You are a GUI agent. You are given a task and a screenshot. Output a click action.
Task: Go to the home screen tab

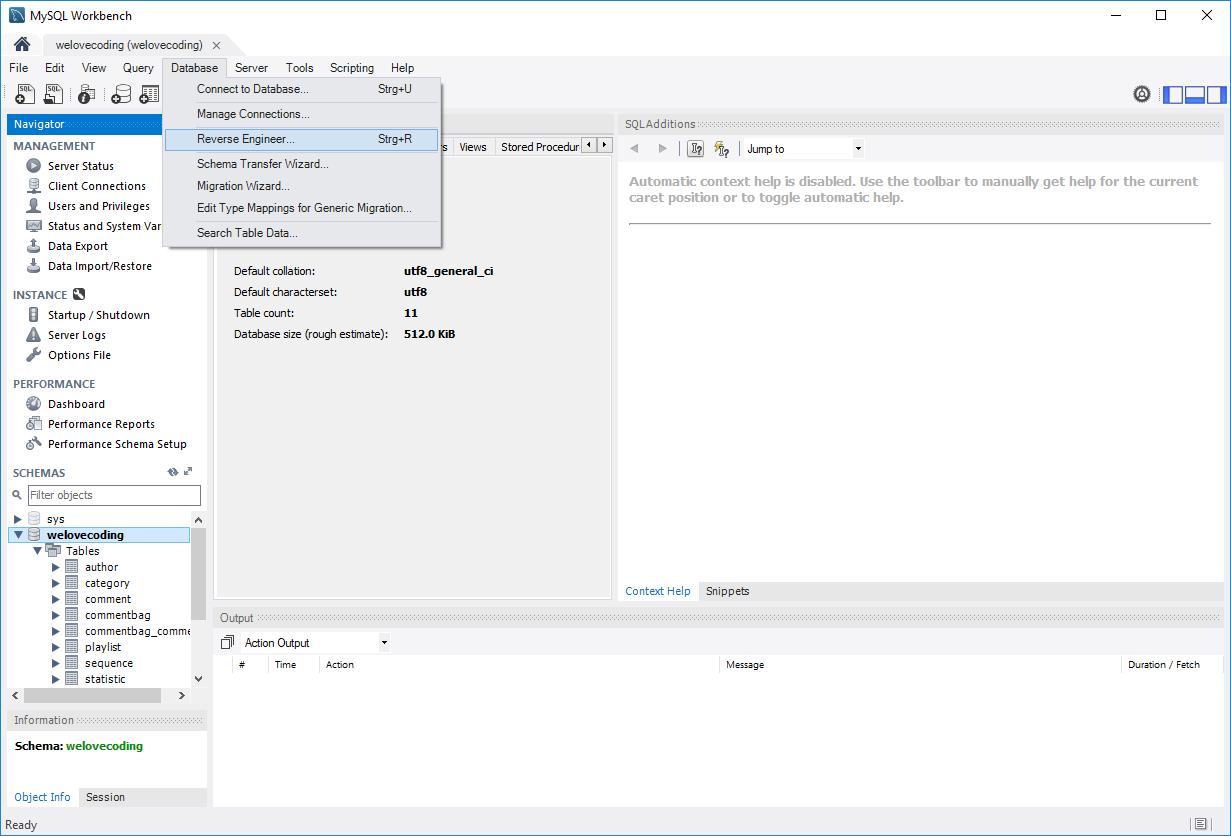21,45
